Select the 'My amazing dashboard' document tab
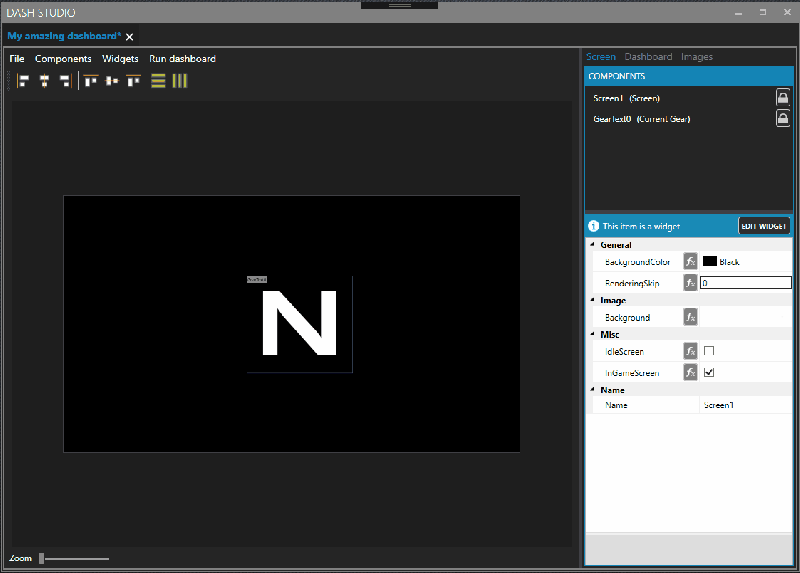Viewport: 800px width, 573px height. 64,36
